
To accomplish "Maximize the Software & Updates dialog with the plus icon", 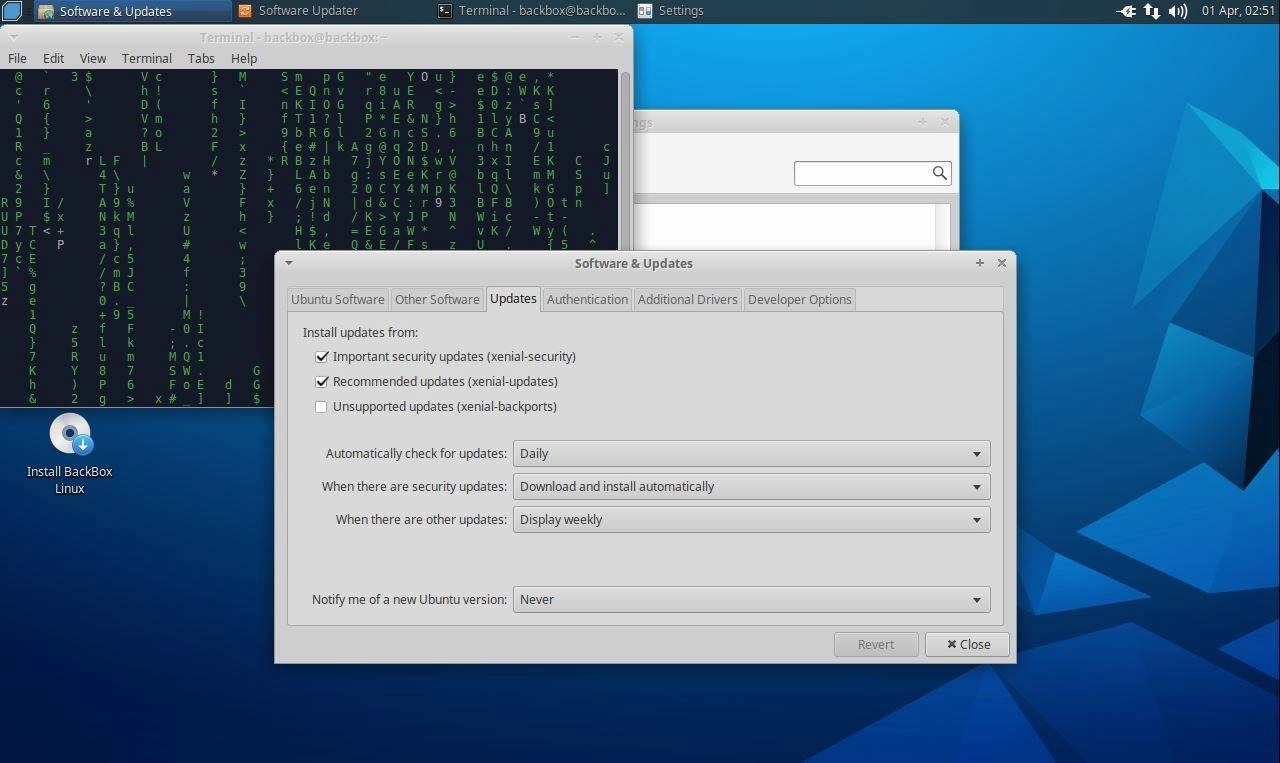I will (980, 263).
